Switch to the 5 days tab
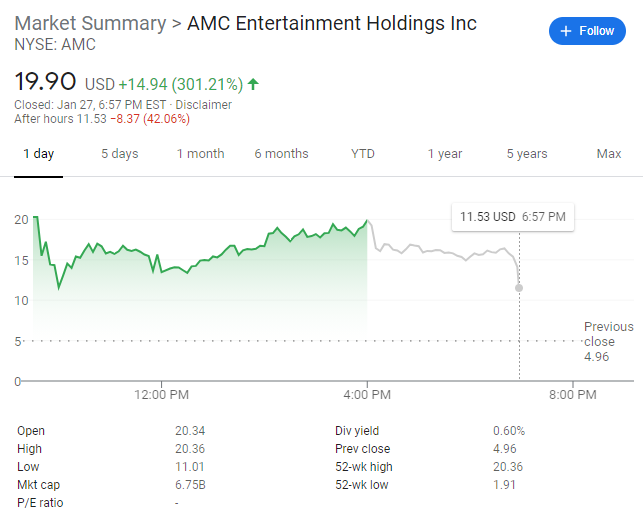Screen dimensions: 643x517 120,154
